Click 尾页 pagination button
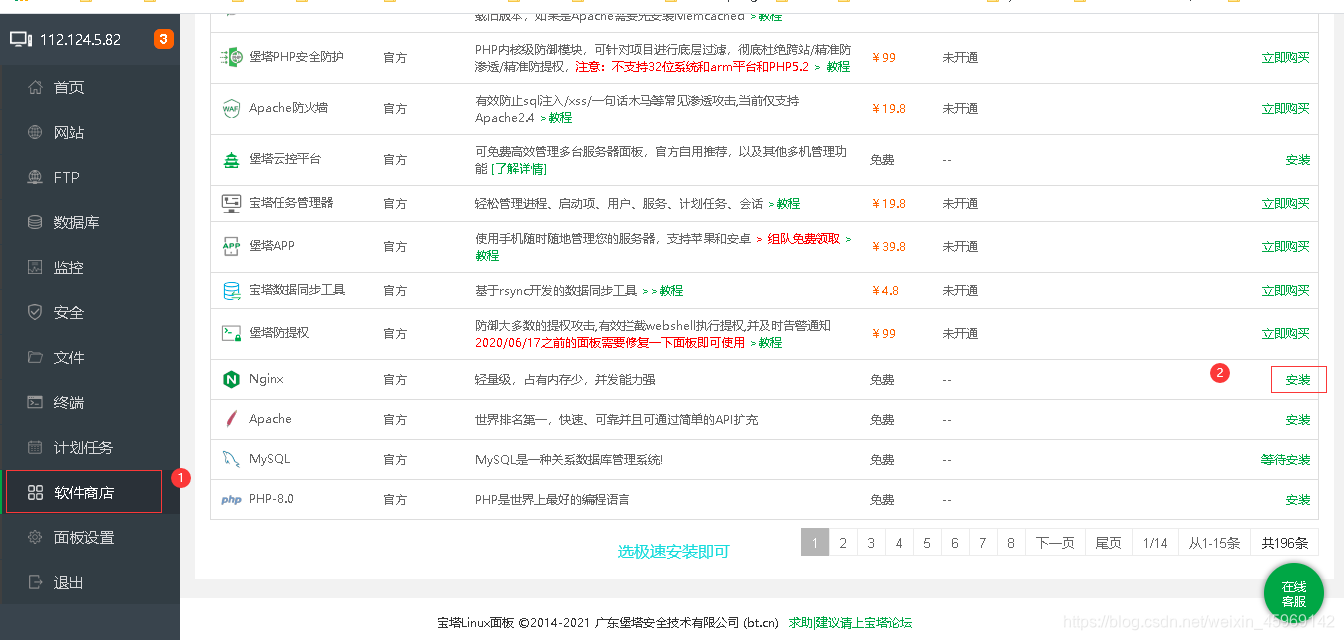This screenshot has height=640, width=1344. (x=1109, y=543)
